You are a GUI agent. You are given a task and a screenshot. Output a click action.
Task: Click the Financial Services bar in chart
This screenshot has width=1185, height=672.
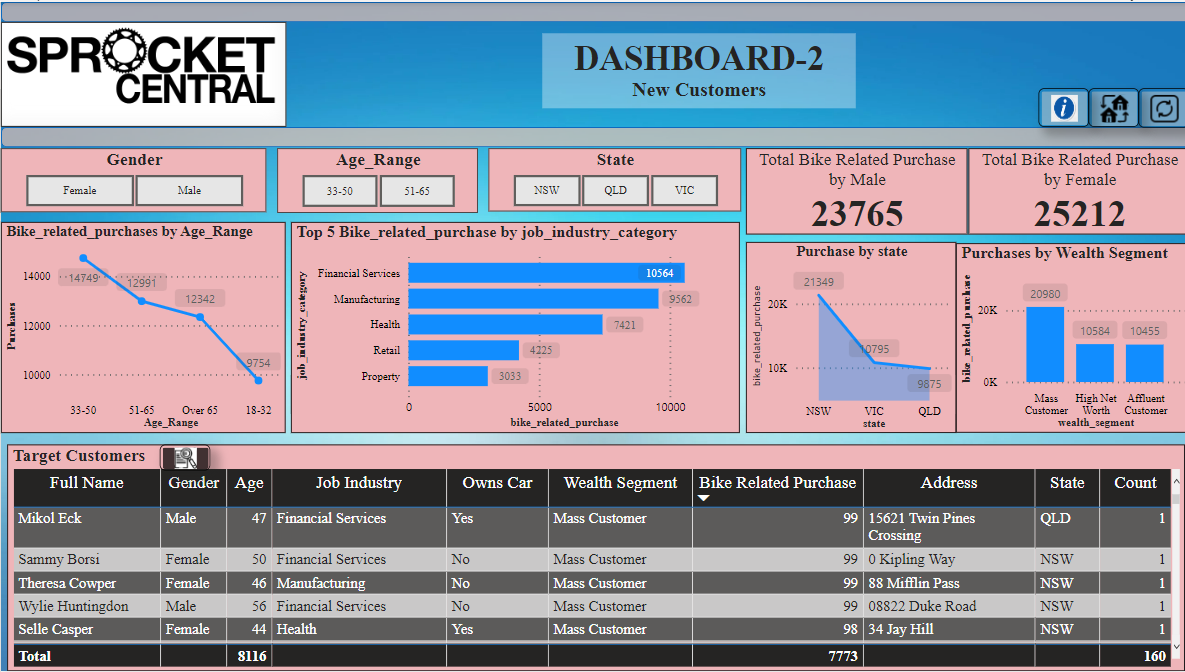tap(545, 273)
